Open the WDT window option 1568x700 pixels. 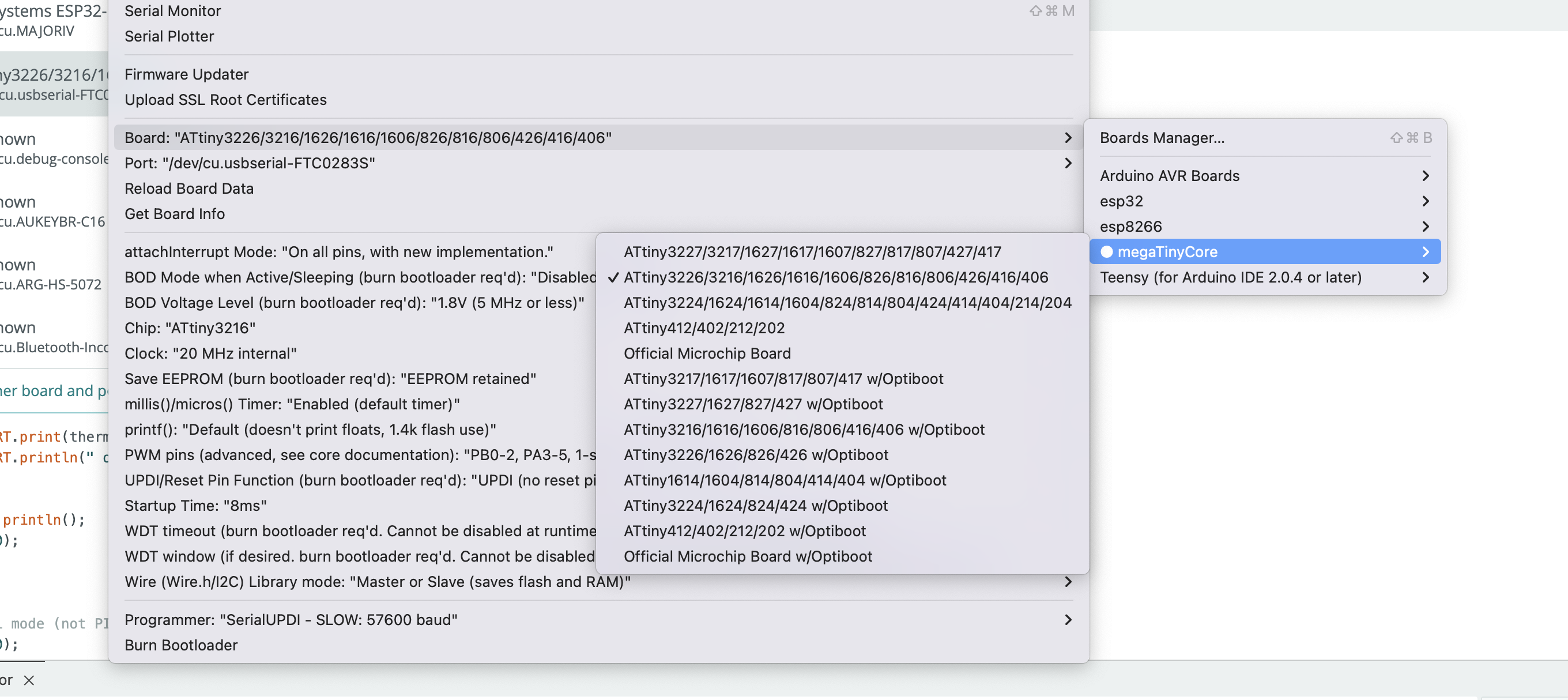(355, 556)
